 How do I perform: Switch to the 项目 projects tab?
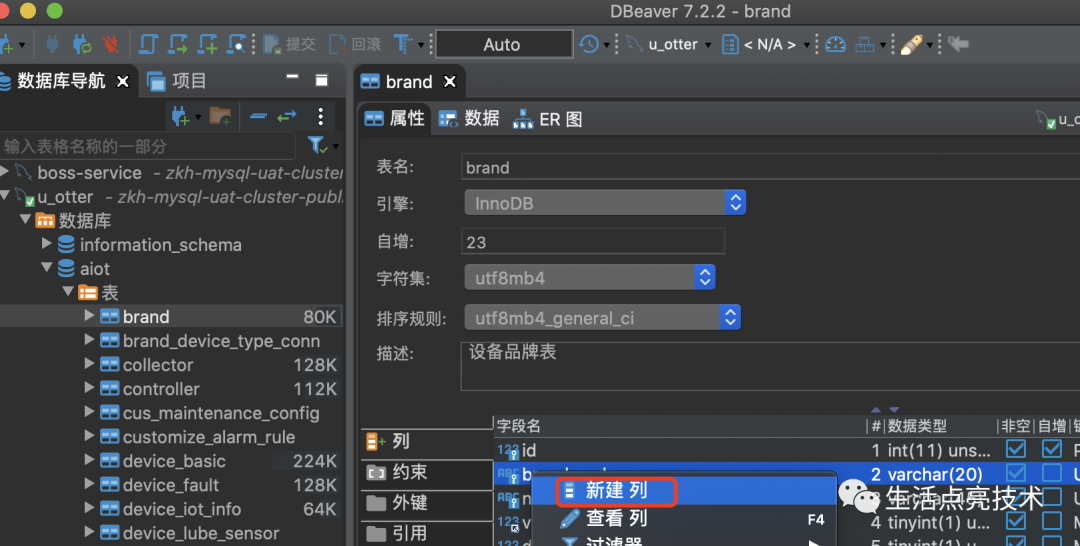pyautogui.click(x=176, y=81)
